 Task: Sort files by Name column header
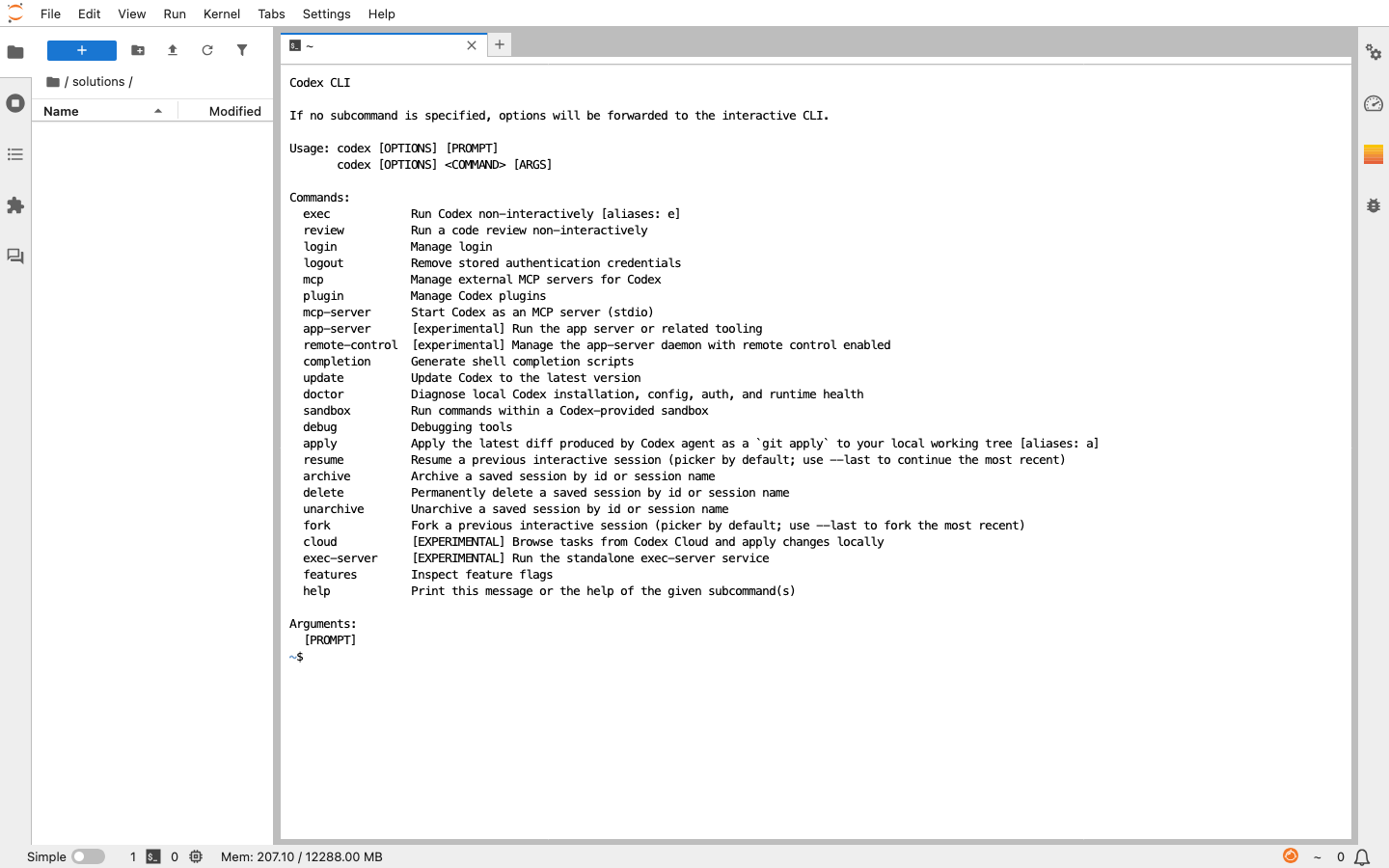click(104, 111)
